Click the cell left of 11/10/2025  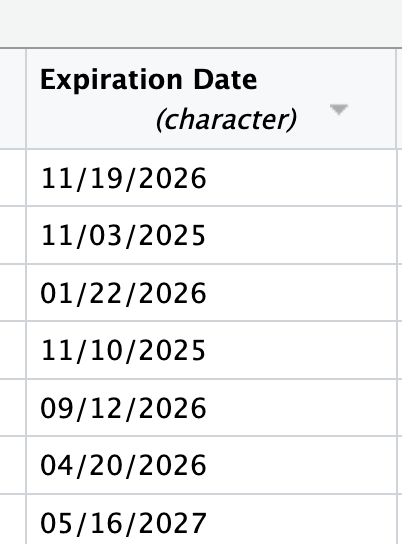click(x=12, y=350)
